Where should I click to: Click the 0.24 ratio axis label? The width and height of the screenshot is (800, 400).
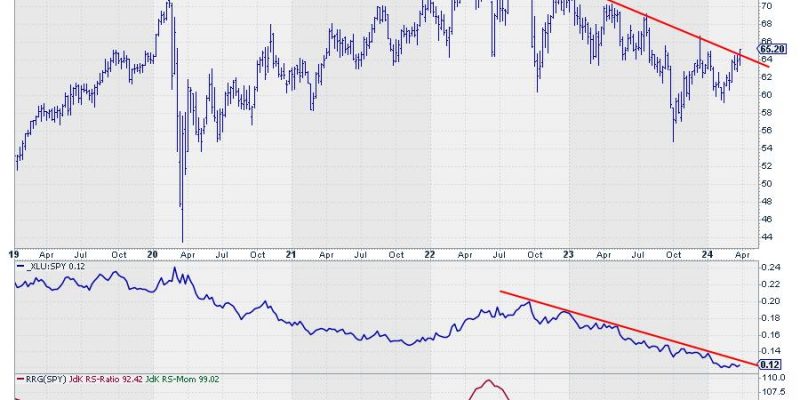770,267
